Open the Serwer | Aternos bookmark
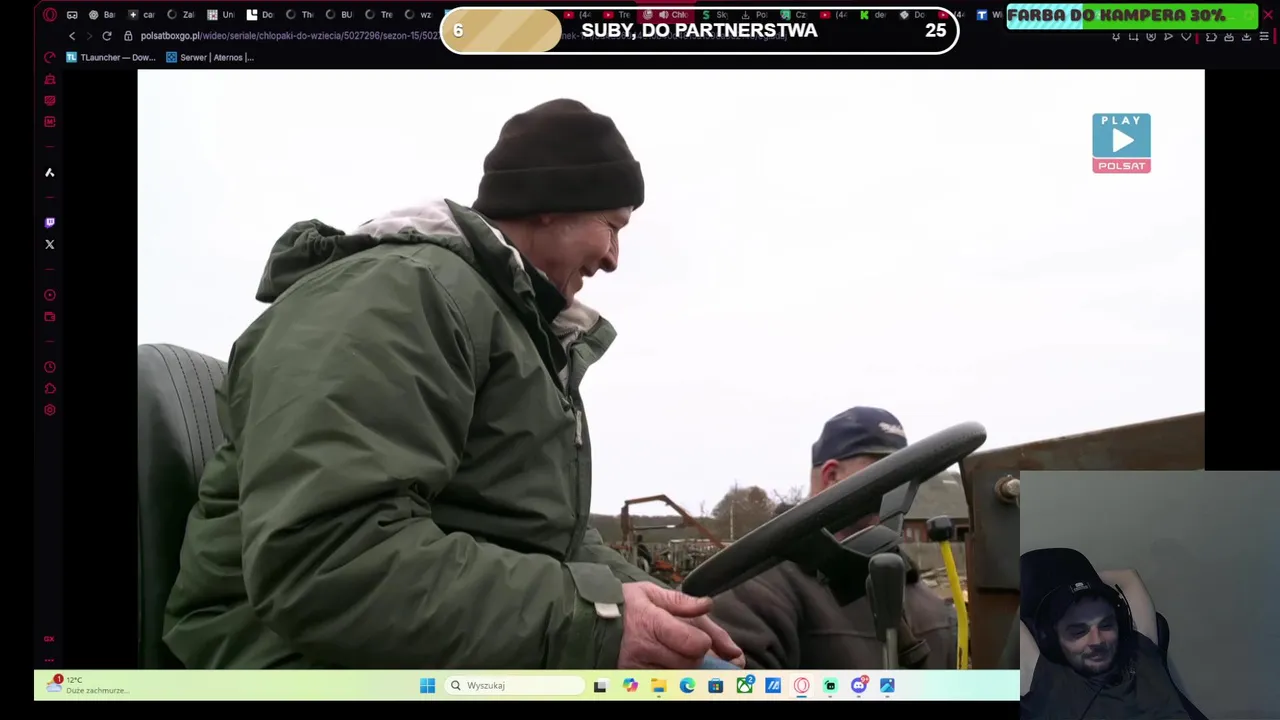The height and width of the screenshot is (720, 1280). pyautogui.click(x=210, y=57)
